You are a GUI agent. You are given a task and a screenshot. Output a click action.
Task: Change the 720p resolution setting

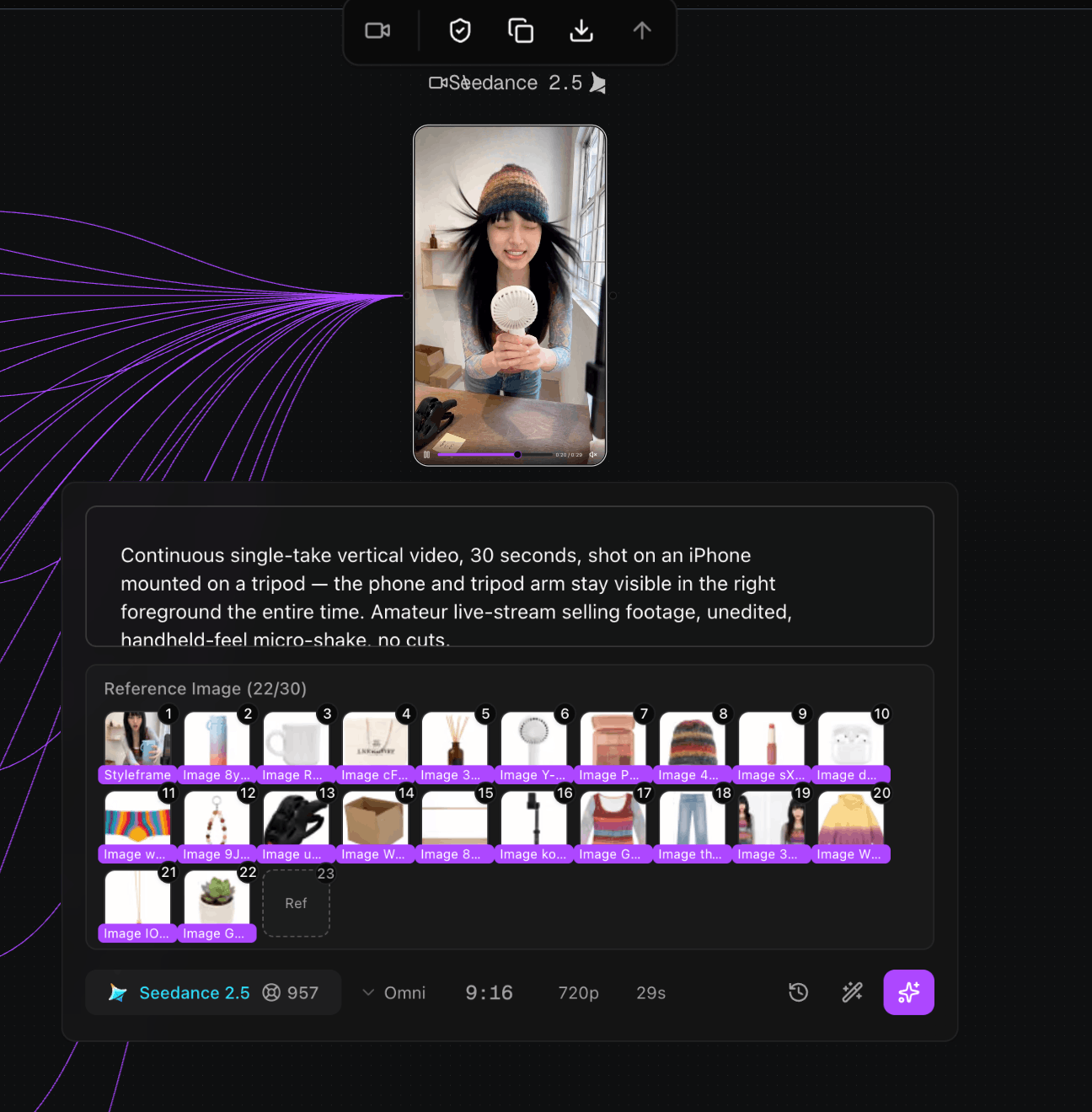[578, 993]
